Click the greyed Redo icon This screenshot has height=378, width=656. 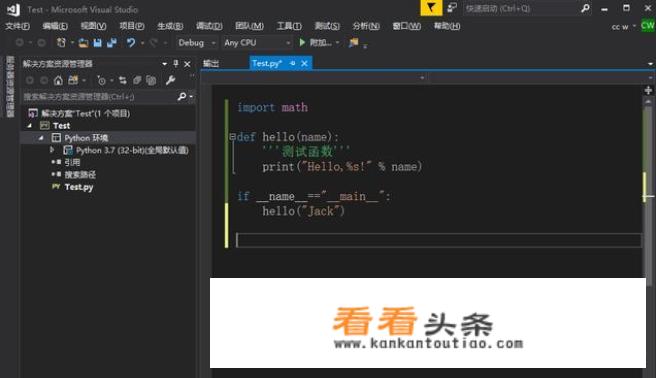(154, 43)
